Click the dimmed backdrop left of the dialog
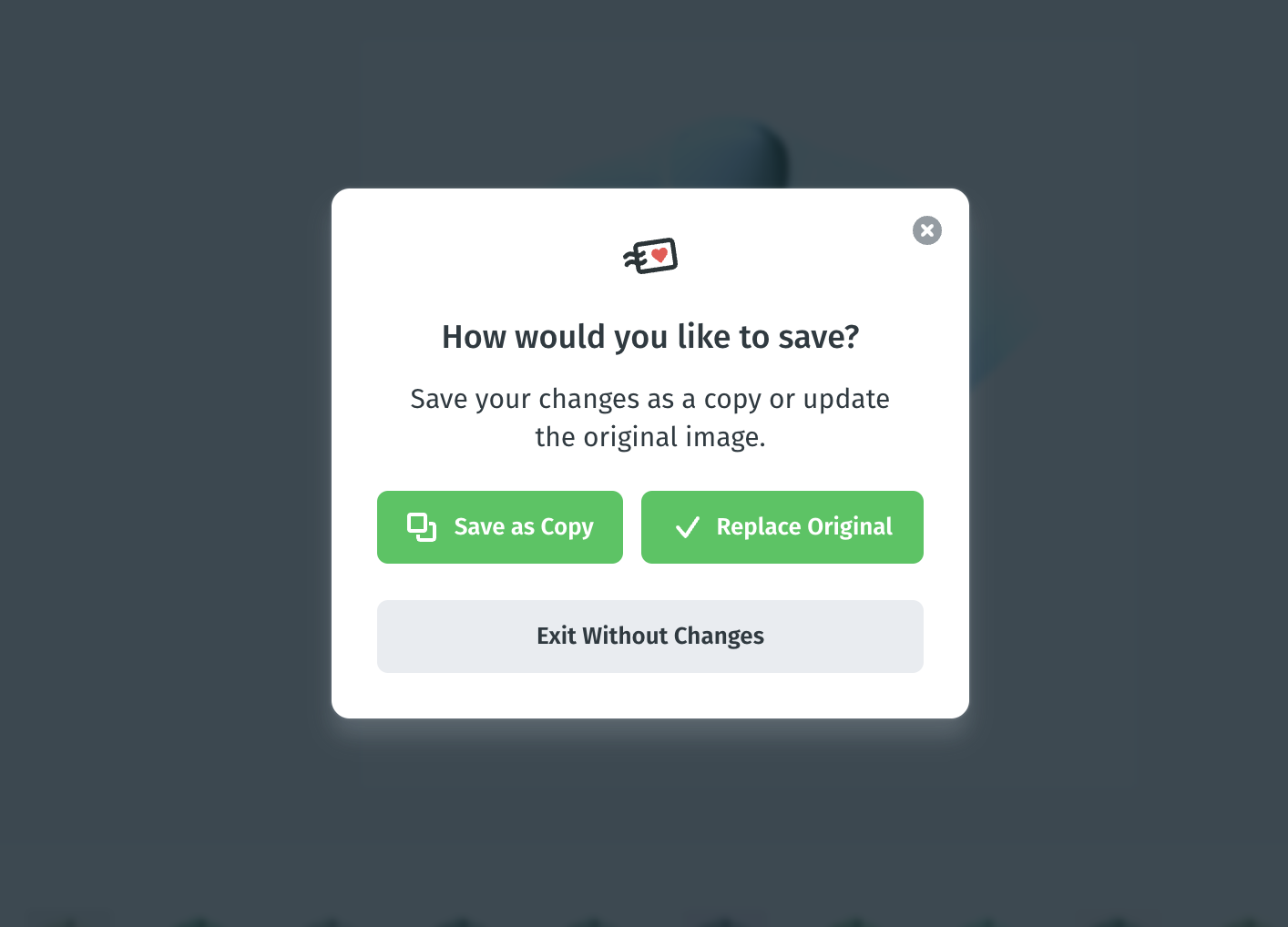The image size is (1288, 927). click(x=164, y=455)
